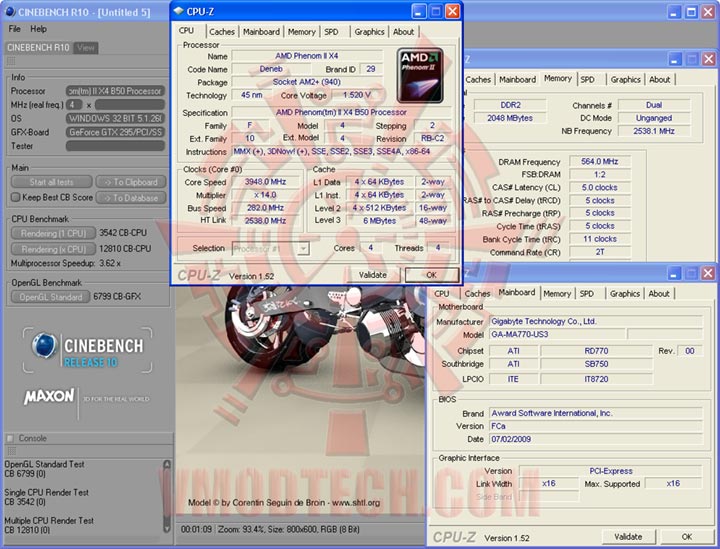The width and height of the screenshot is (720, 549).
Task: Click the 6799 CB-GFX score
Action: click(117, 297)
